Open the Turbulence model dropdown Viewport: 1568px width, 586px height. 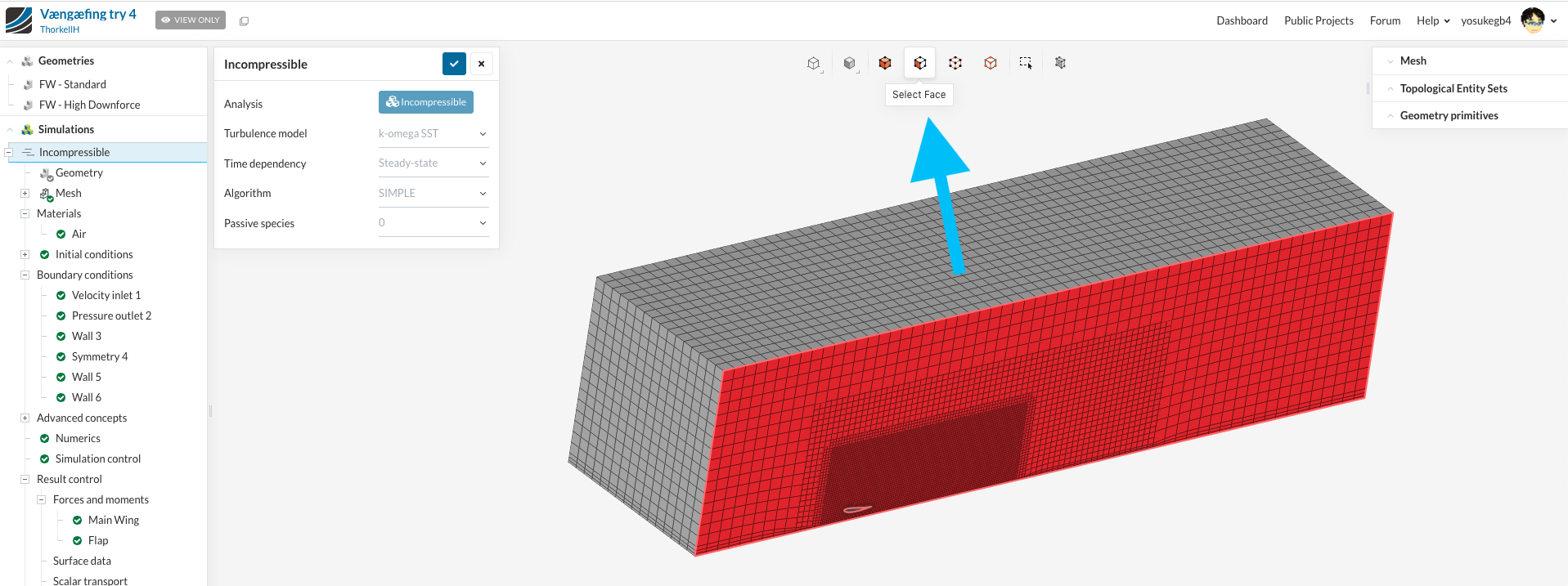pyautogui.click(x=434, y=134)
